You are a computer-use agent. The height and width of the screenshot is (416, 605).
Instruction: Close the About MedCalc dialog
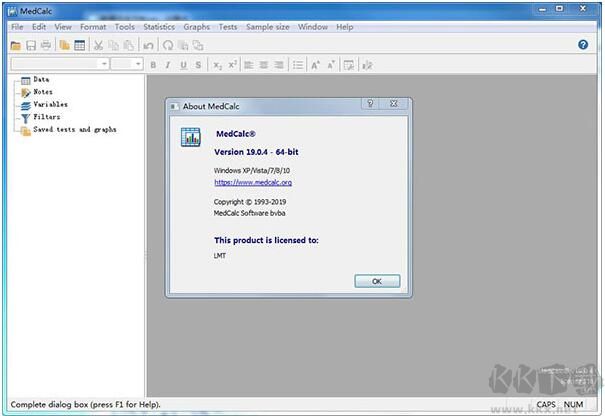tap(394, 103)
